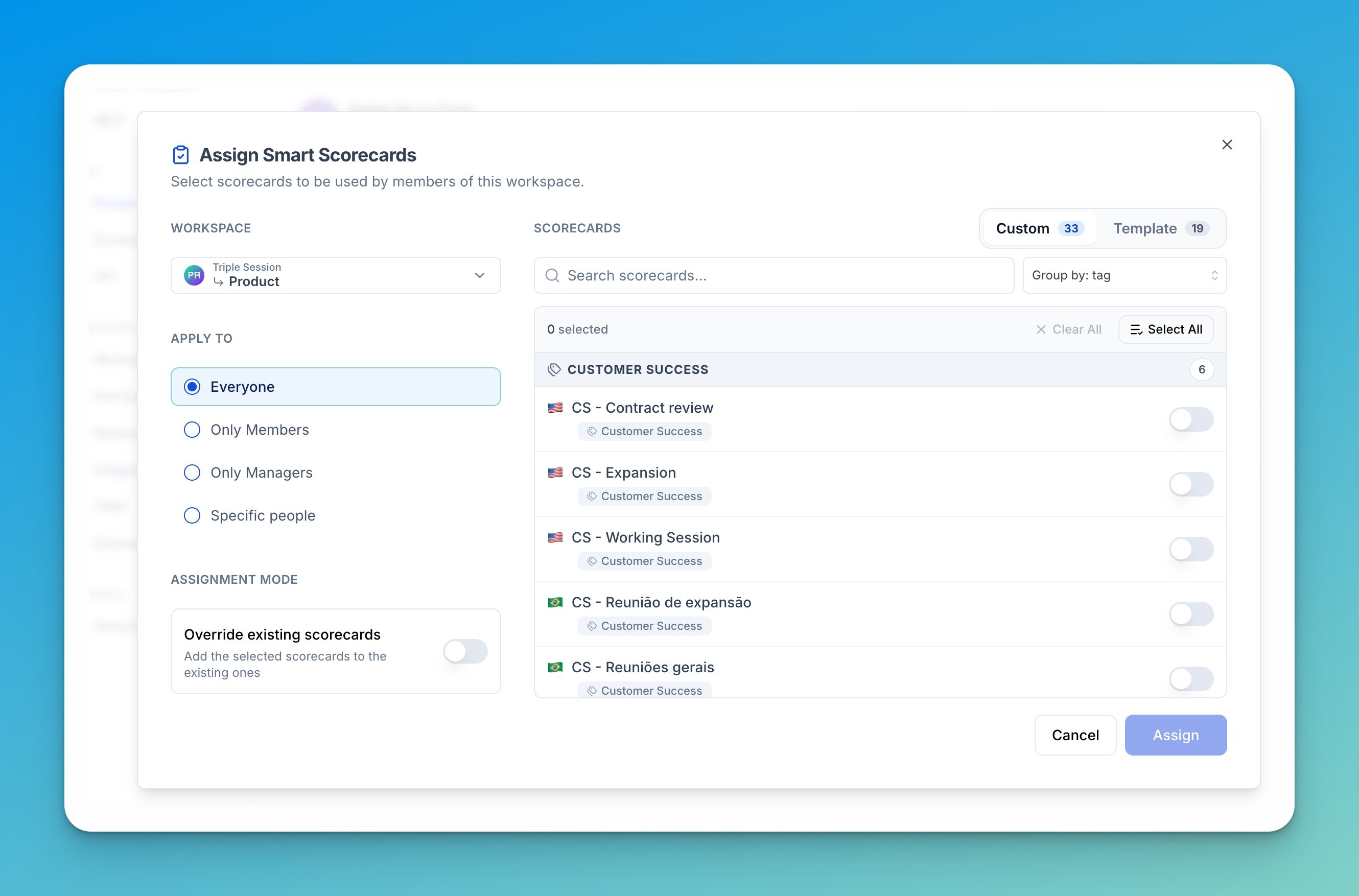Click the 19 count badge on Template tab
Image resolution: width=1359 pixels, height=896 pixels.
1197,228
